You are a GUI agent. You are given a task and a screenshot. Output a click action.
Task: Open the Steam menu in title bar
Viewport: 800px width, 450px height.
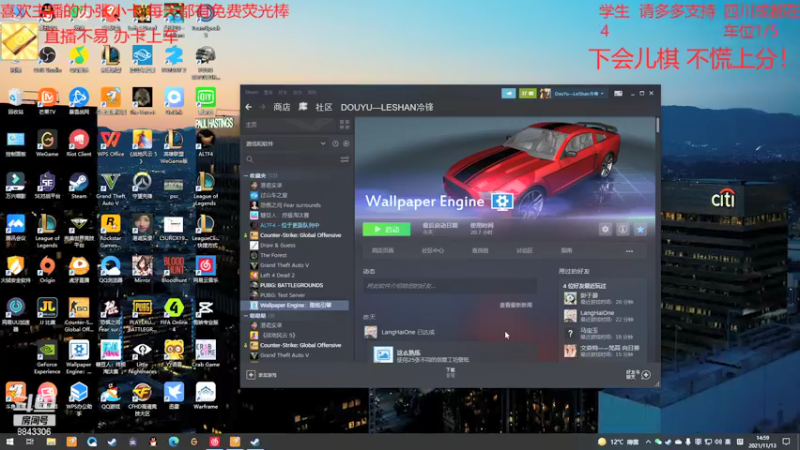pos(252,92)
